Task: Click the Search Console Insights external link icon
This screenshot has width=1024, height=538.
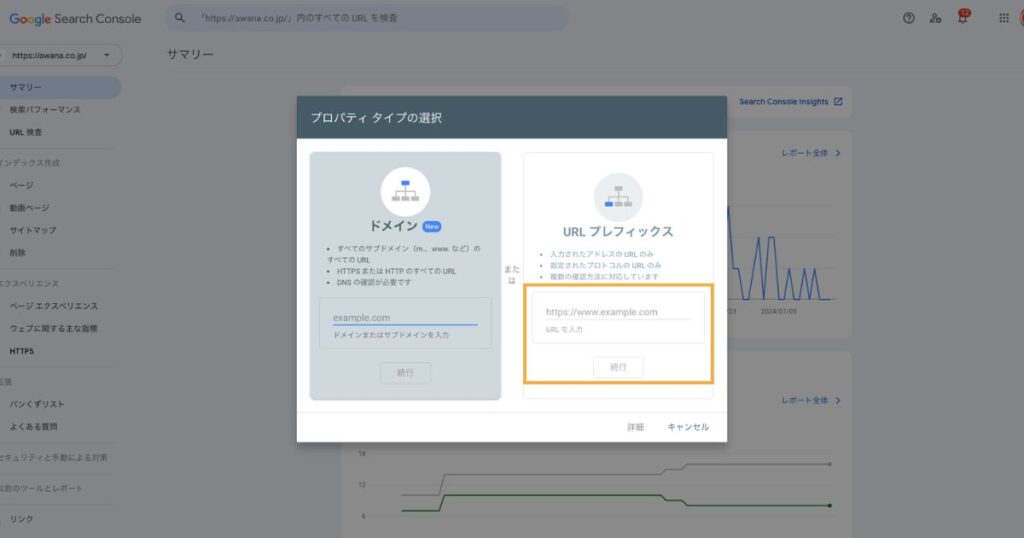Action: pyautogui.click(x=838, y=101)
